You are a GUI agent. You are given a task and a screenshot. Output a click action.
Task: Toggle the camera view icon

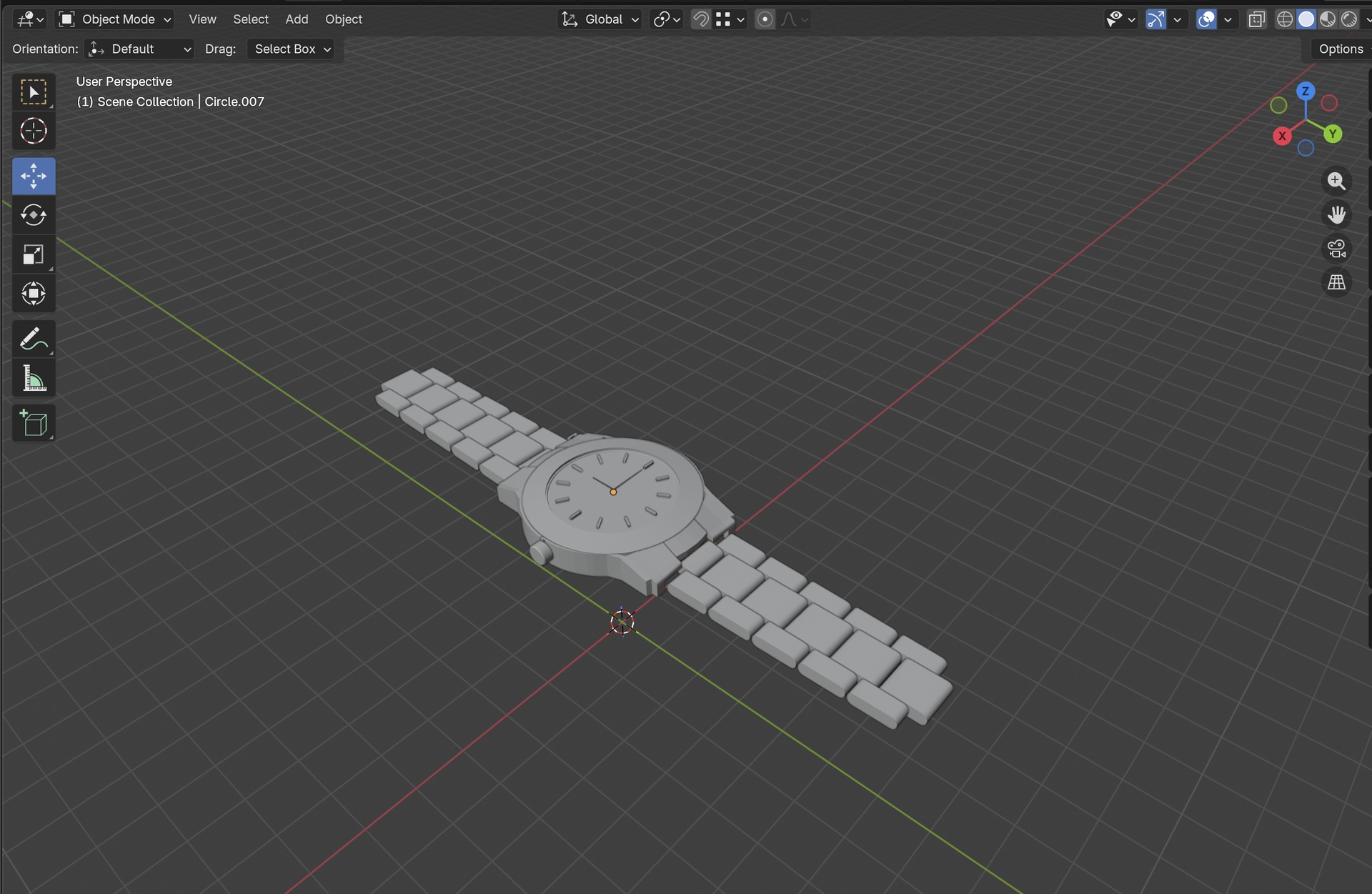click(x=1336, y=249)
